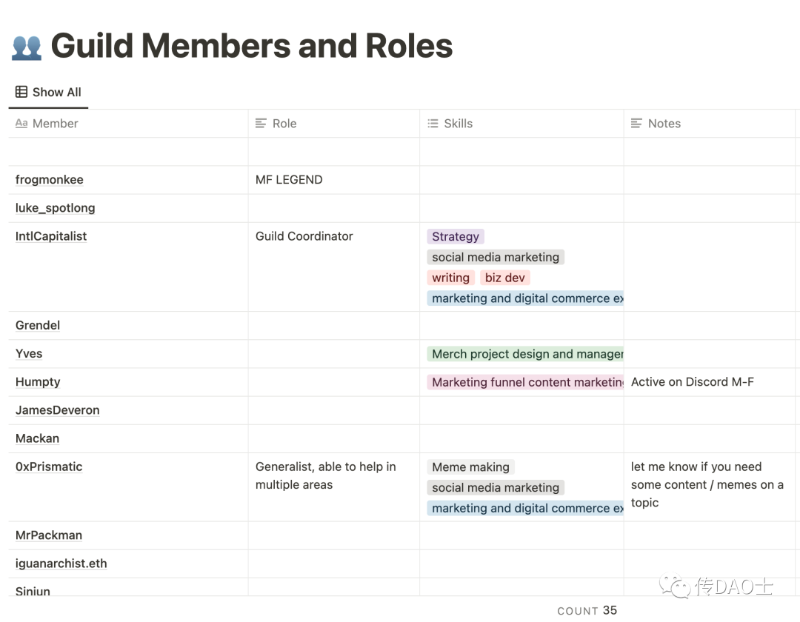Open the Skills column header menu
Screen dimensions: 800x622
[x=458, y=124]
